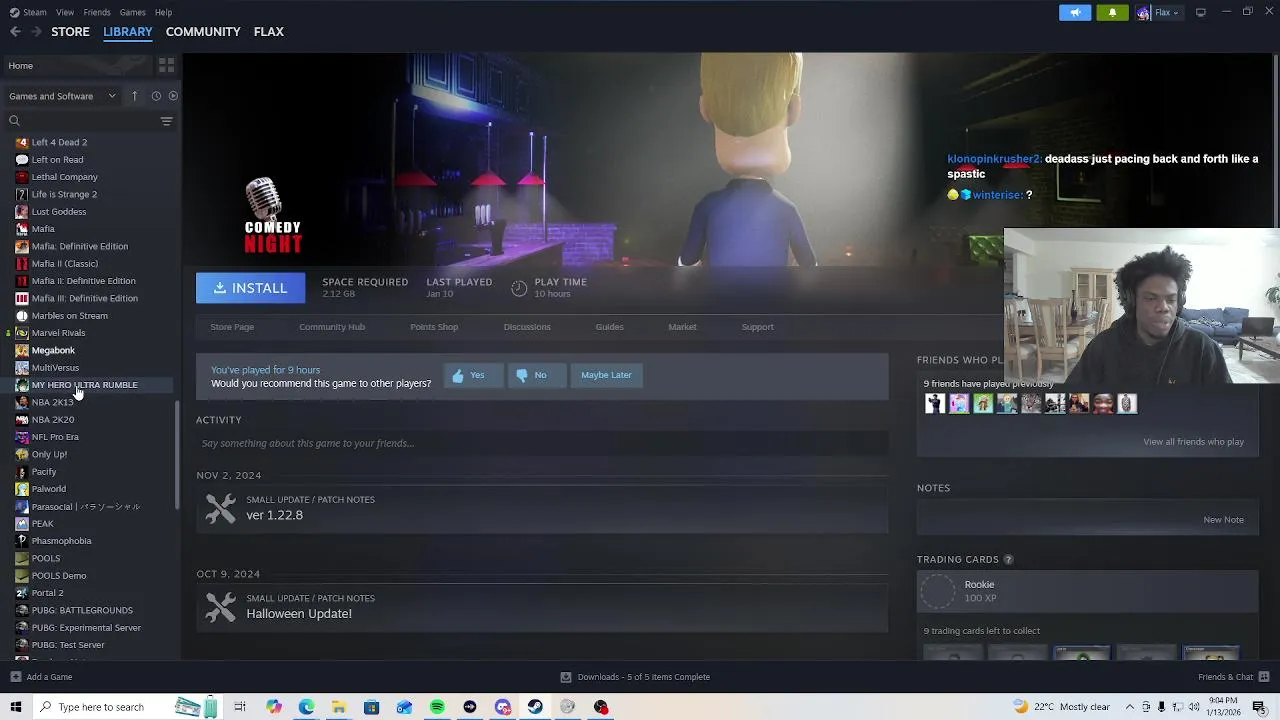Toggle recent activity clock filter

156,96
